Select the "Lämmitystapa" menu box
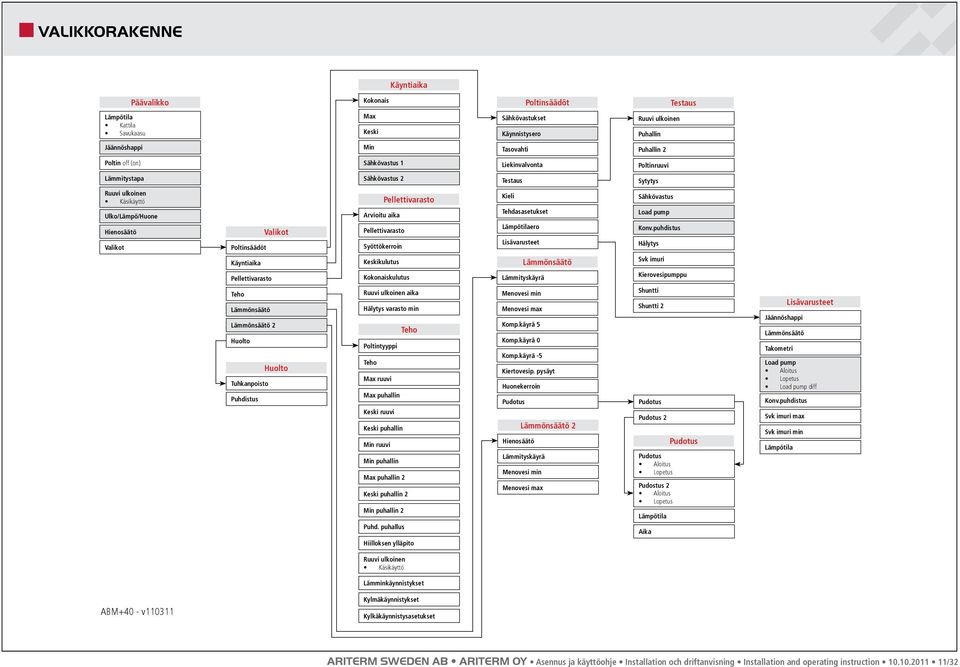This screenshot has width=960, height=667. click(150, 178)
